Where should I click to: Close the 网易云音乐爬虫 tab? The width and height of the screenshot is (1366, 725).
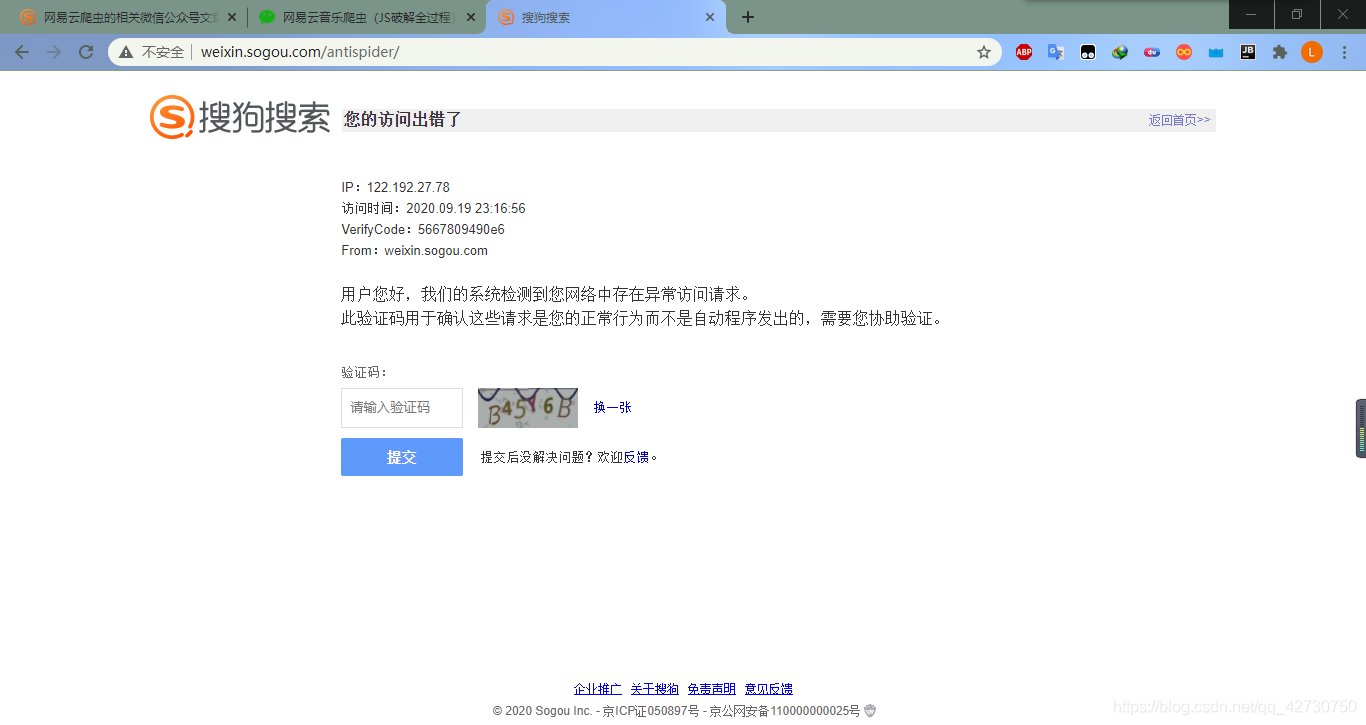(x=471, y=17)
